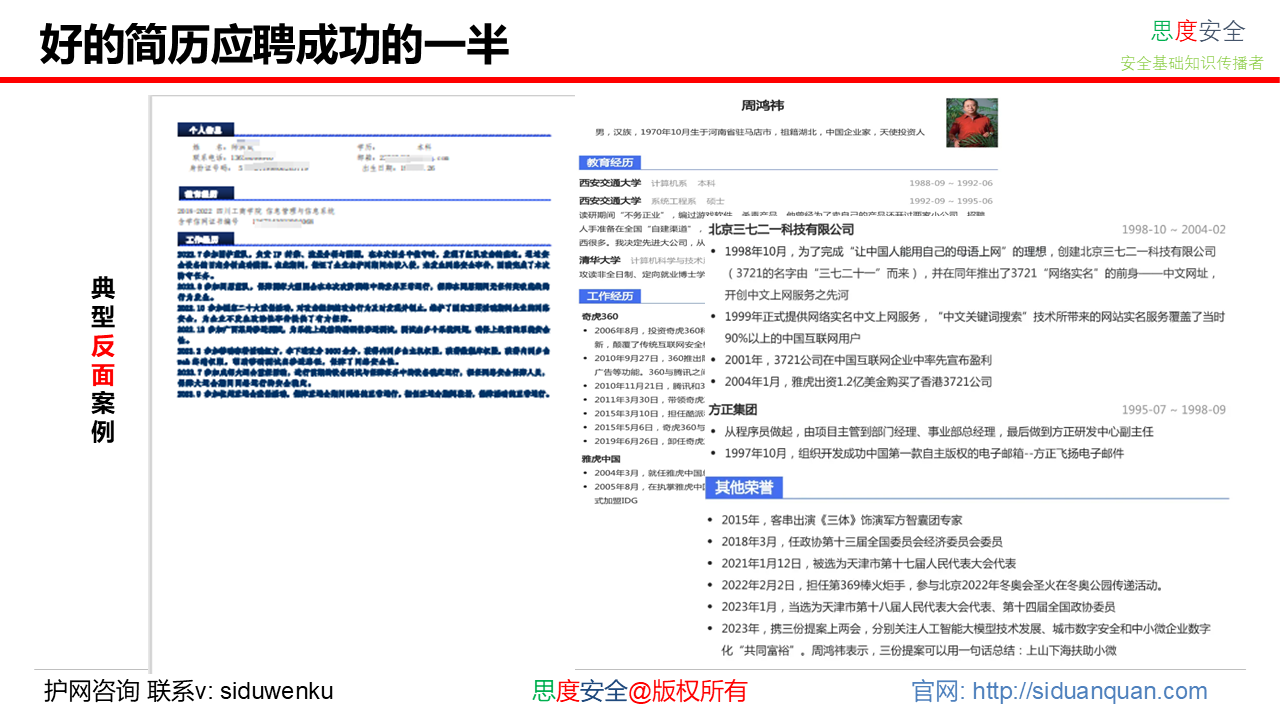Click the 安全基础知识传播者 tagline

tap(1192, 63)
